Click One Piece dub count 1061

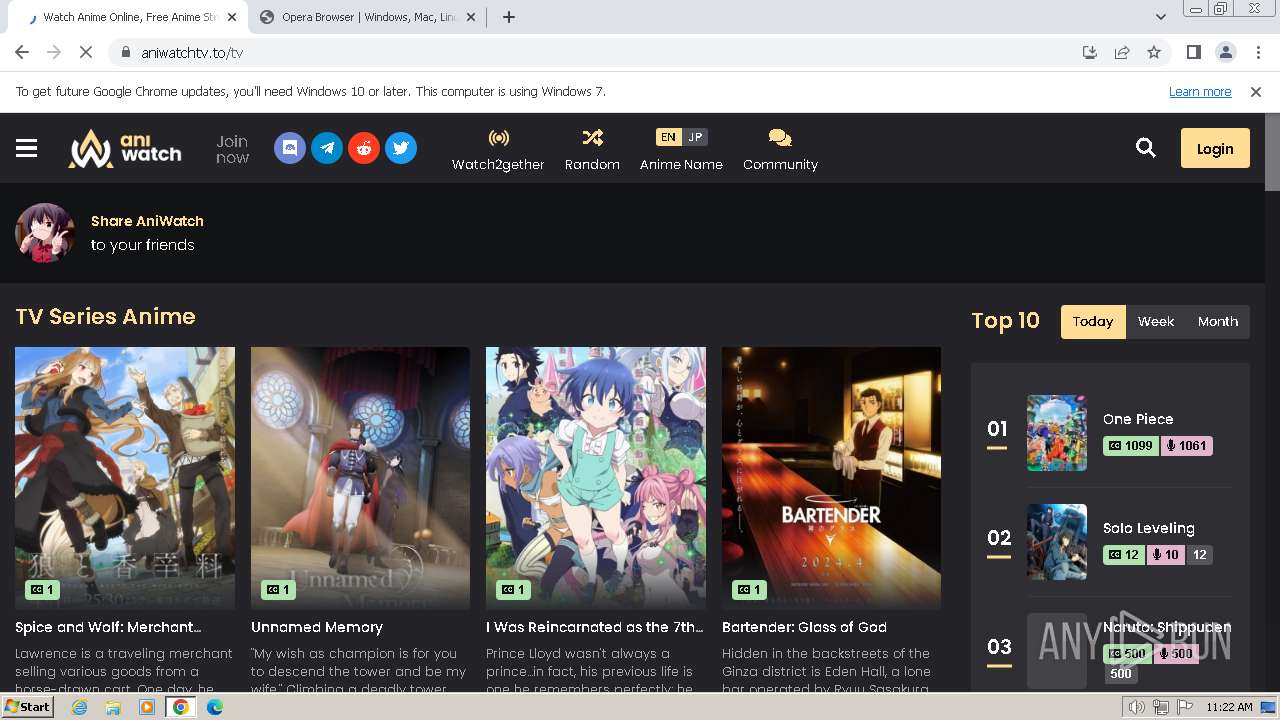click(x=1186, y=446)
